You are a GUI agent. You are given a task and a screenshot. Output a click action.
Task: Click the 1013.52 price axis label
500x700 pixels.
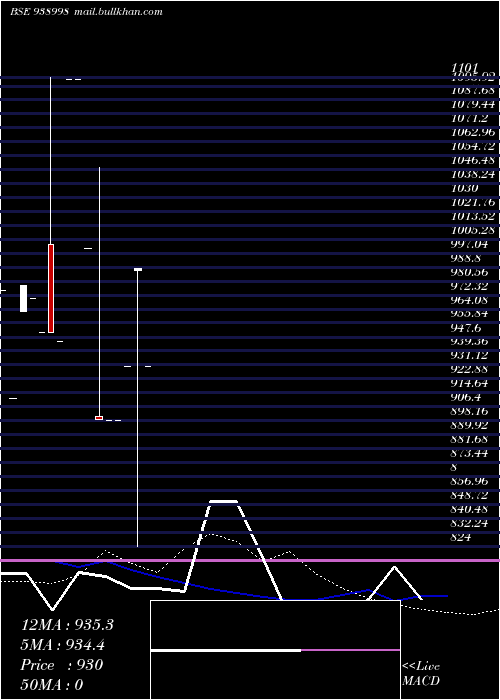point(473,216)
